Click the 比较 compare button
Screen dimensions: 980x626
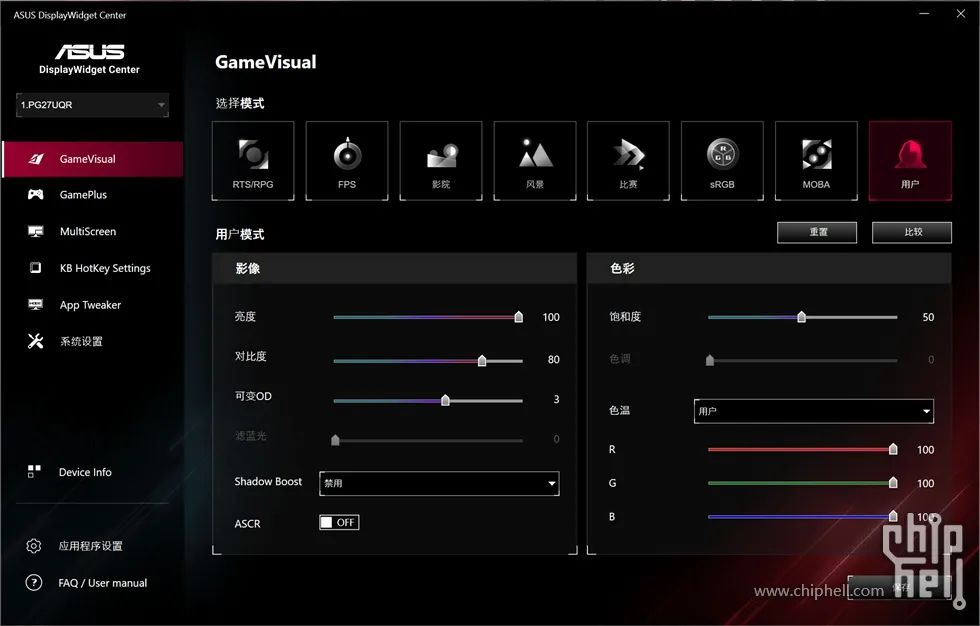912,232
